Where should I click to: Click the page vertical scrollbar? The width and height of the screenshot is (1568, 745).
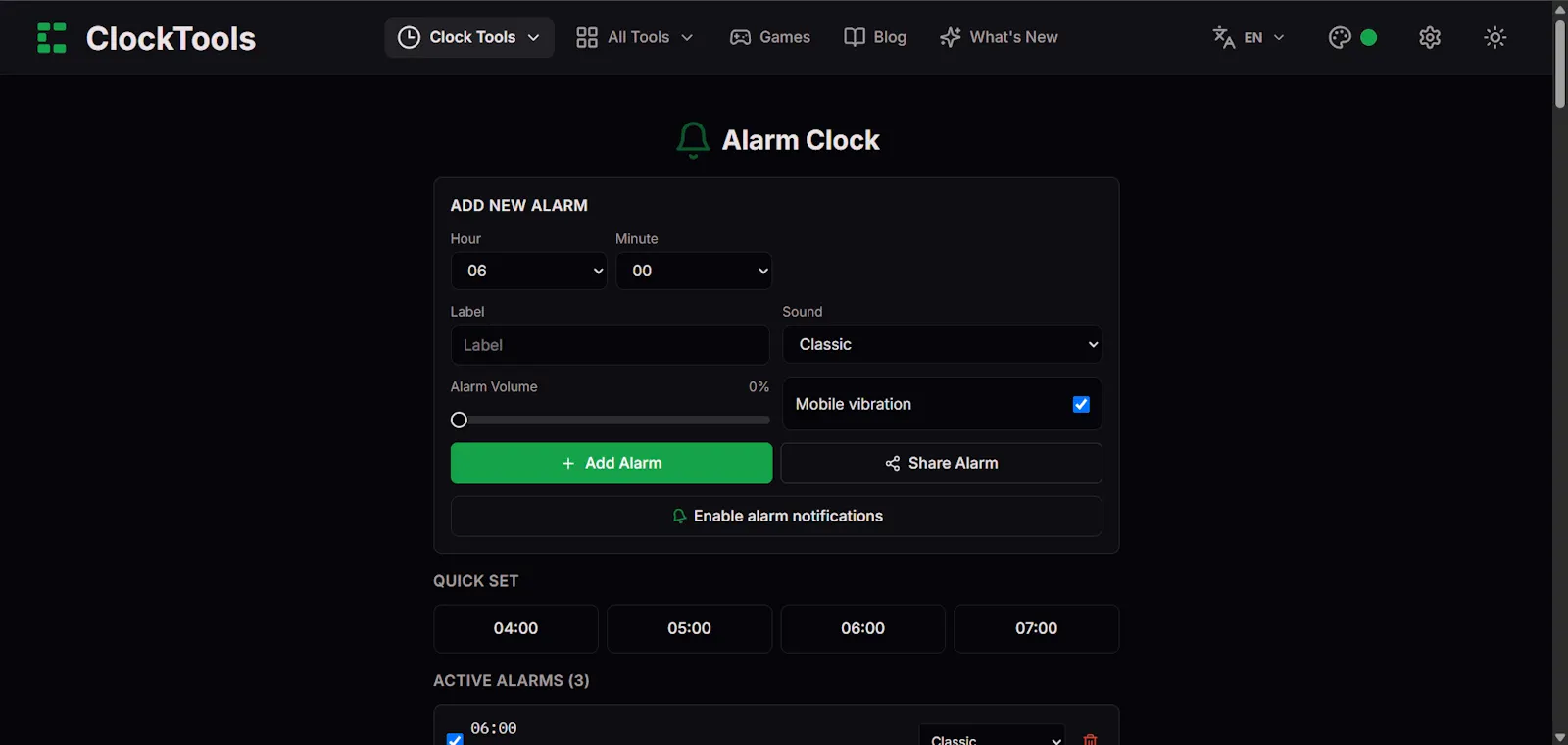(1559, 65)
